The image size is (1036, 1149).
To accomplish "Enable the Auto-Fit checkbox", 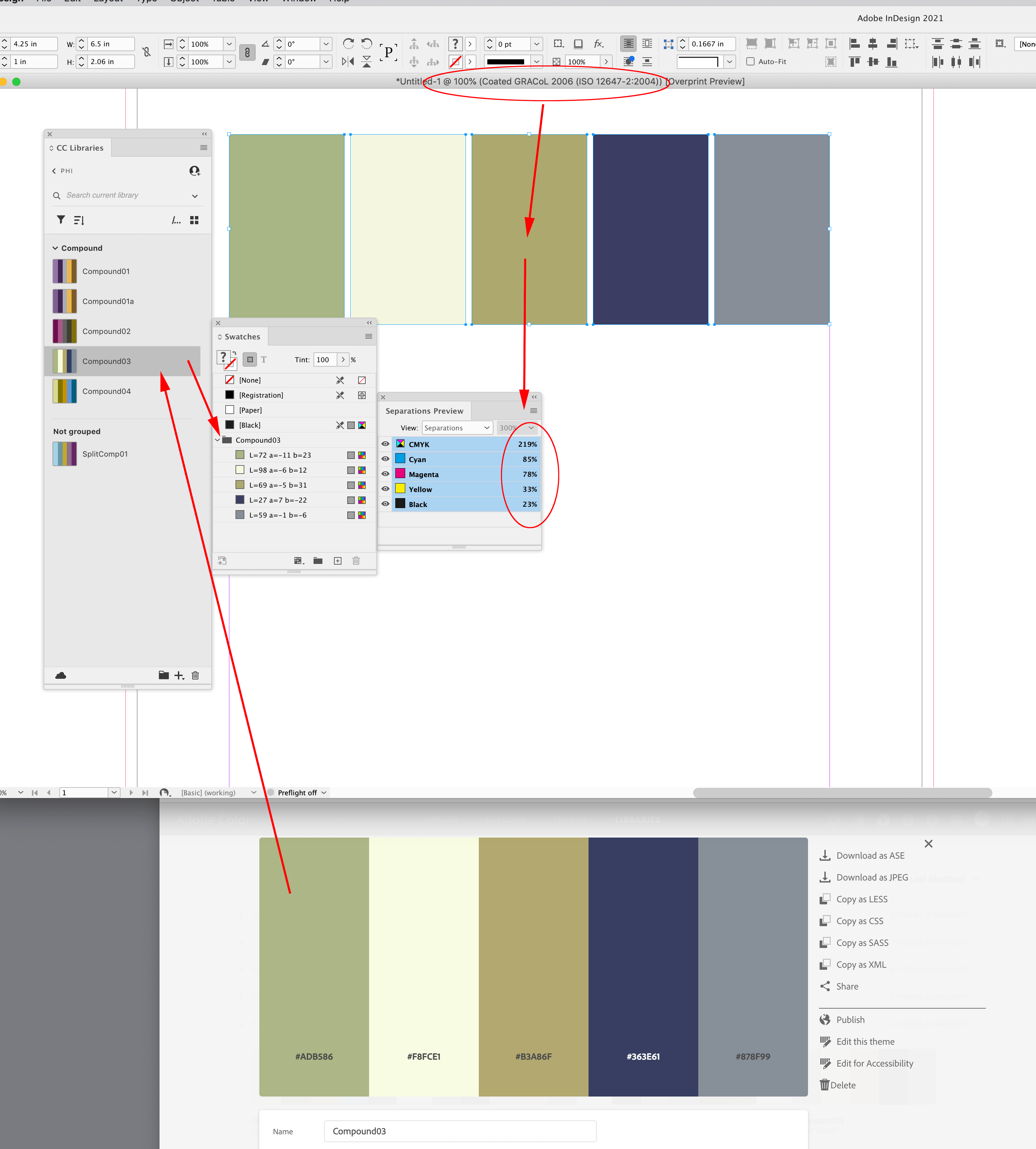I will tap(751, 61).
